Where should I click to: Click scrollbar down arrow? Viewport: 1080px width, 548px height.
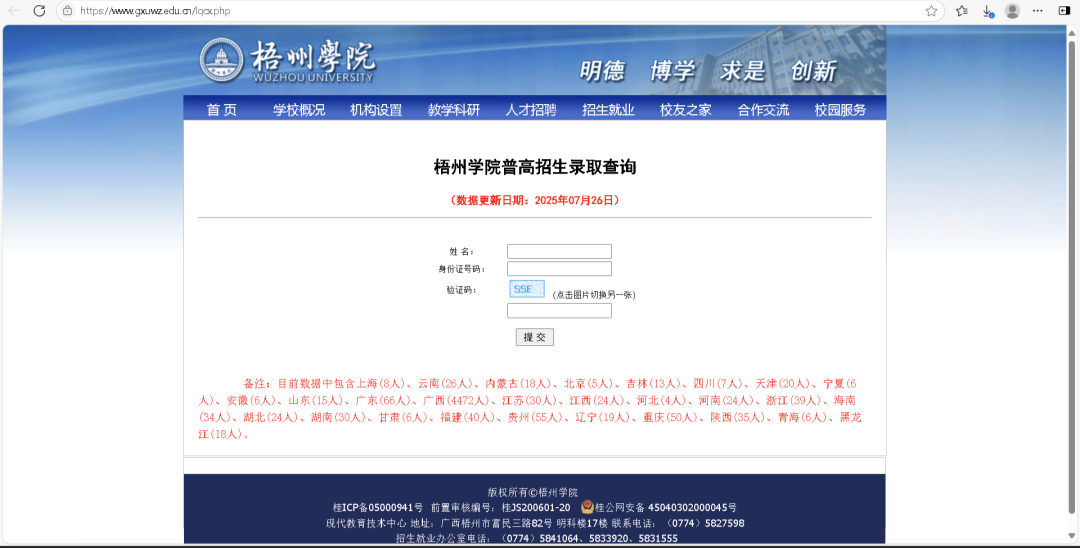[1072, 536]
